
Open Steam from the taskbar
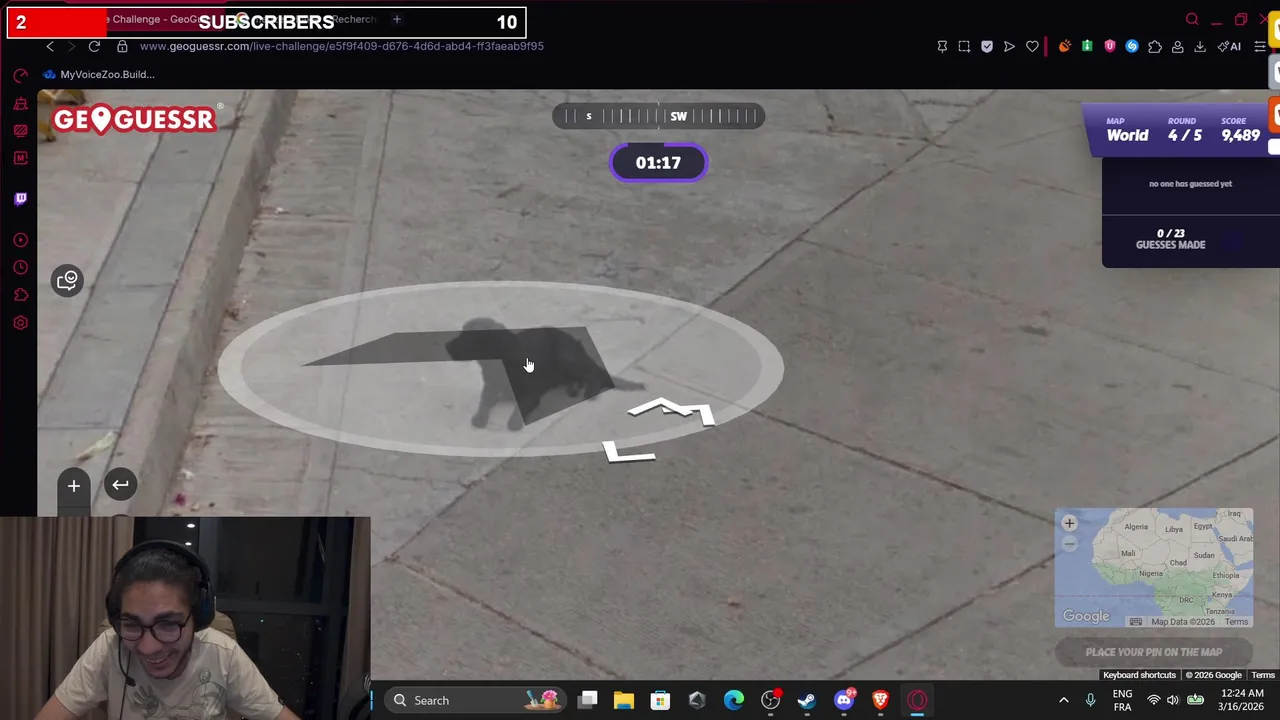(x=807, y=700)
